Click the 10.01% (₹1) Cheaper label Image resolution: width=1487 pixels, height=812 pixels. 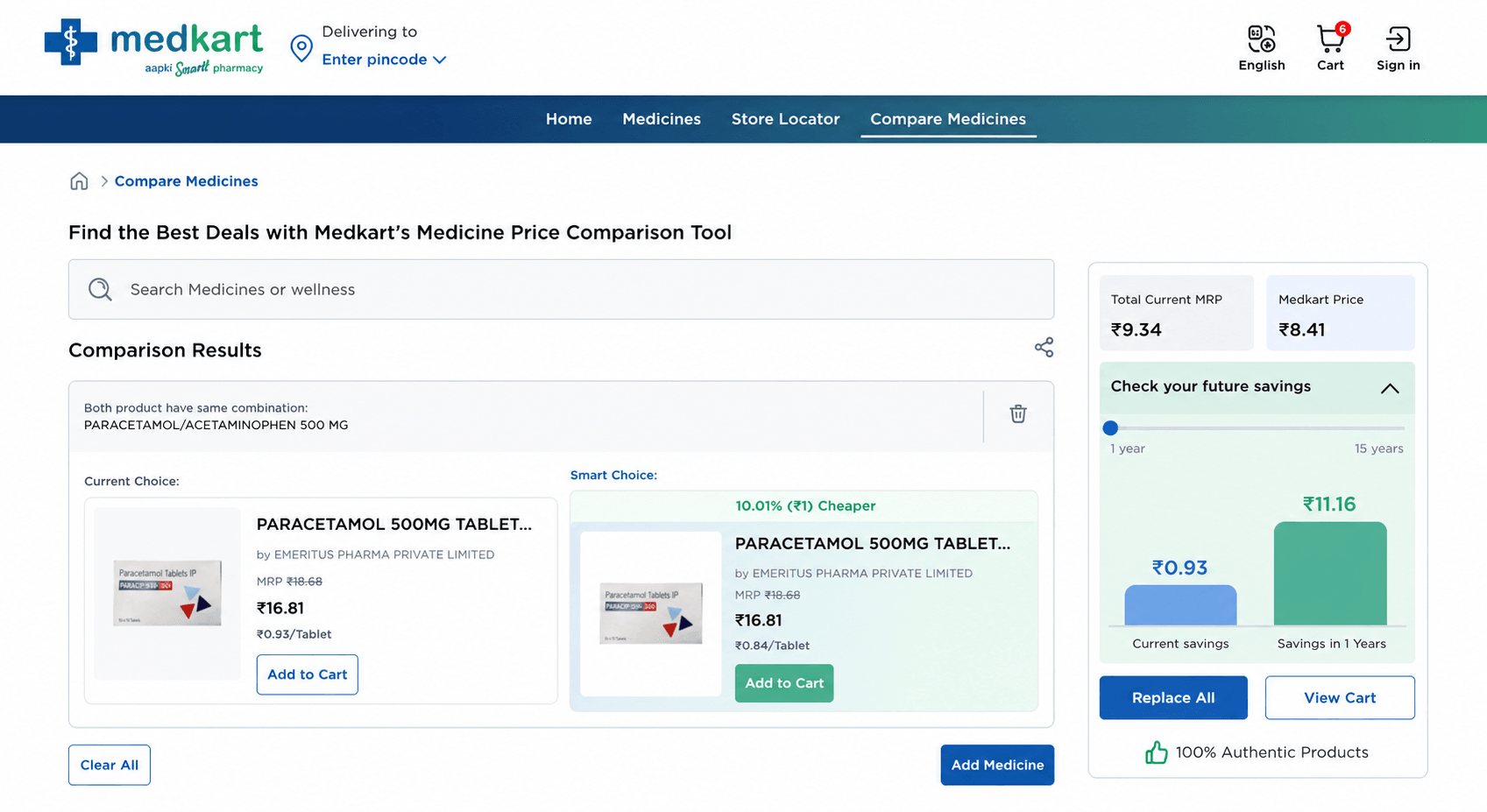(805, 505)
